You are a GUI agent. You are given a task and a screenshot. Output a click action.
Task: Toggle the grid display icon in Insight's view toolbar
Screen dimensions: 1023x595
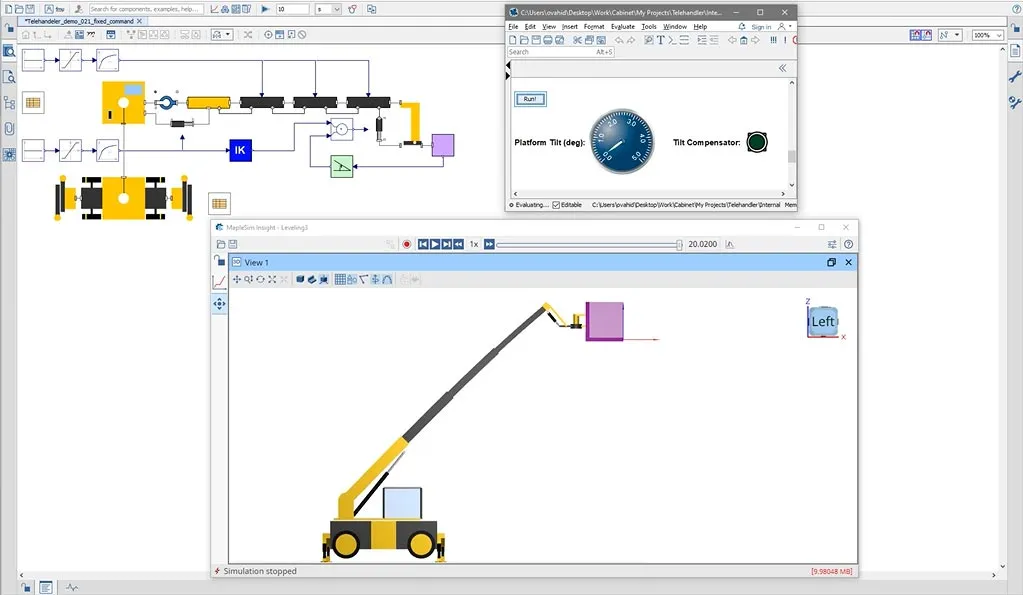(340, 279)
